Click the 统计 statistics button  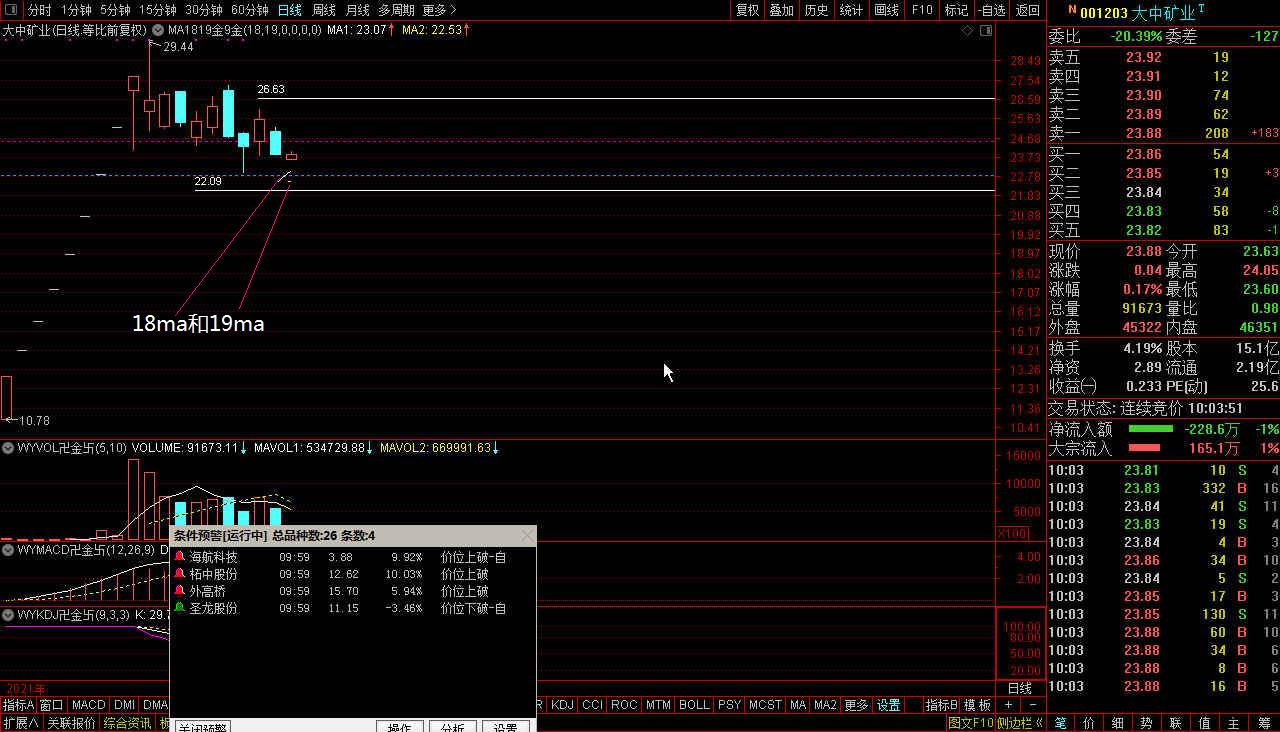tap(851, 10)
